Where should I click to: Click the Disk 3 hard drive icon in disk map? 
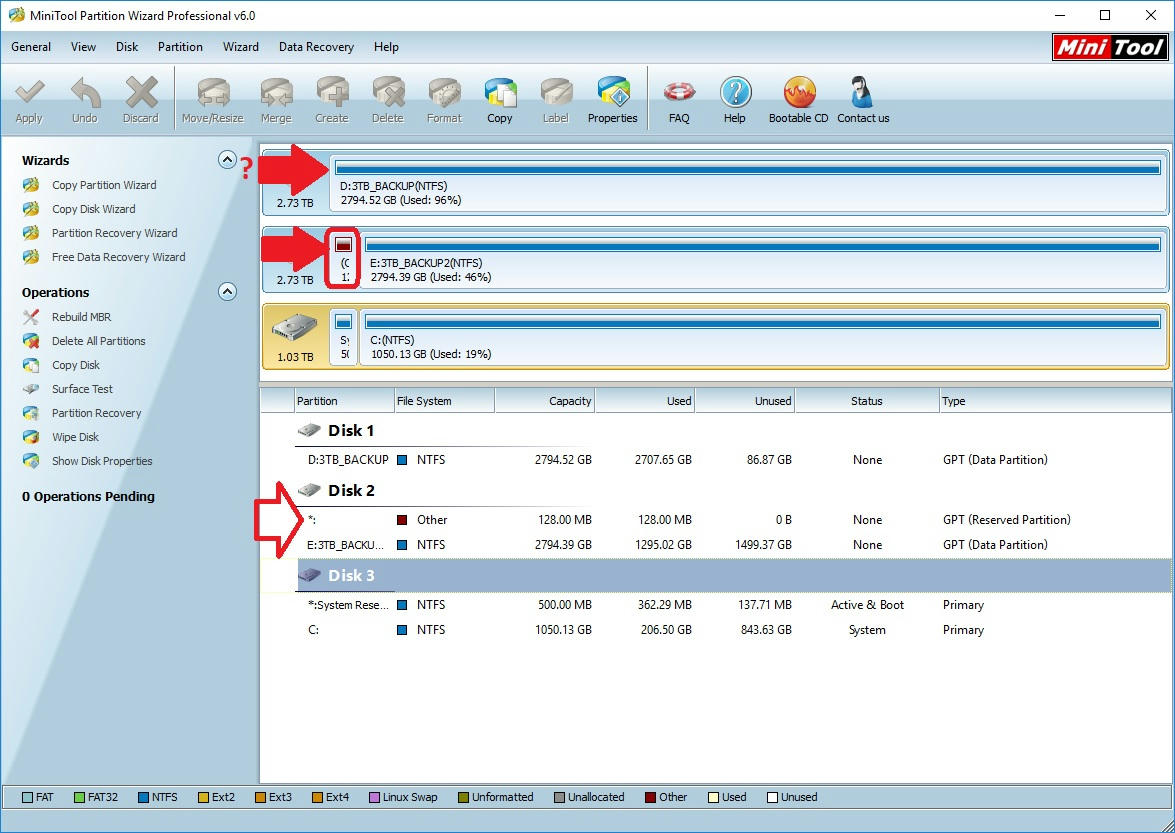pyautogui.click(x=294, y=328)
